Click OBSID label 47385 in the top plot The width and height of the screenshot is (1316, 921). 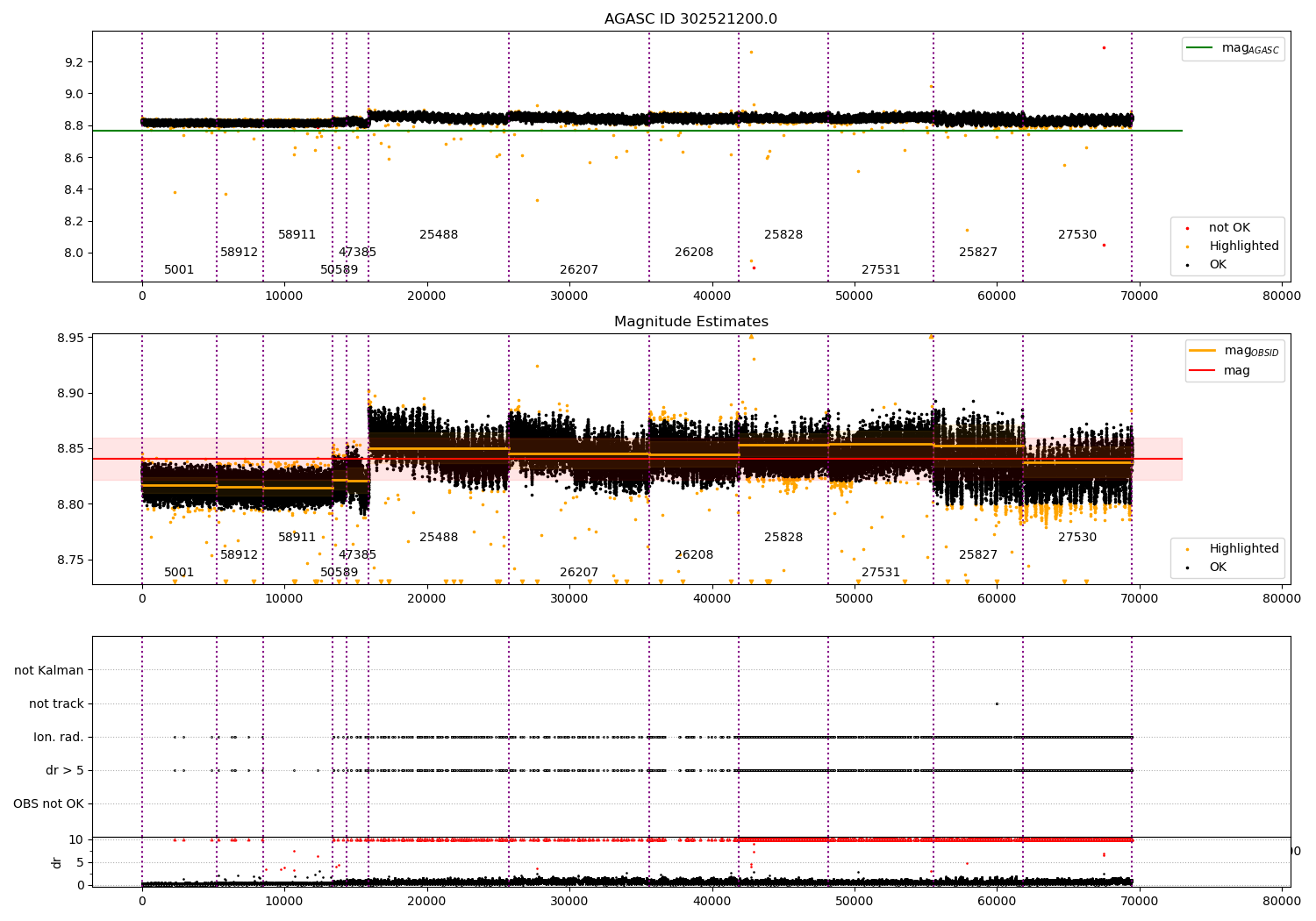(x=357, y=253)
